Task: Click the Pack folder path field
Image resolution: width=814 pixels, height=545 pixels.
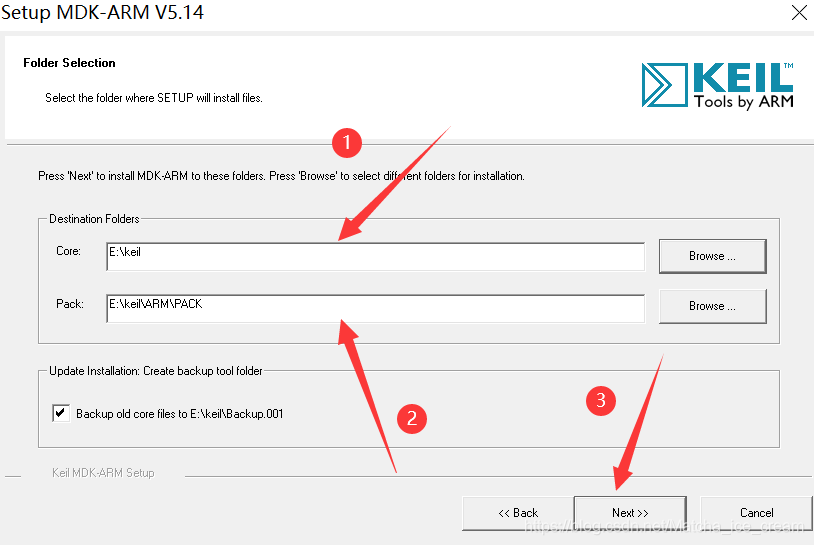Action: click(375, 309)
